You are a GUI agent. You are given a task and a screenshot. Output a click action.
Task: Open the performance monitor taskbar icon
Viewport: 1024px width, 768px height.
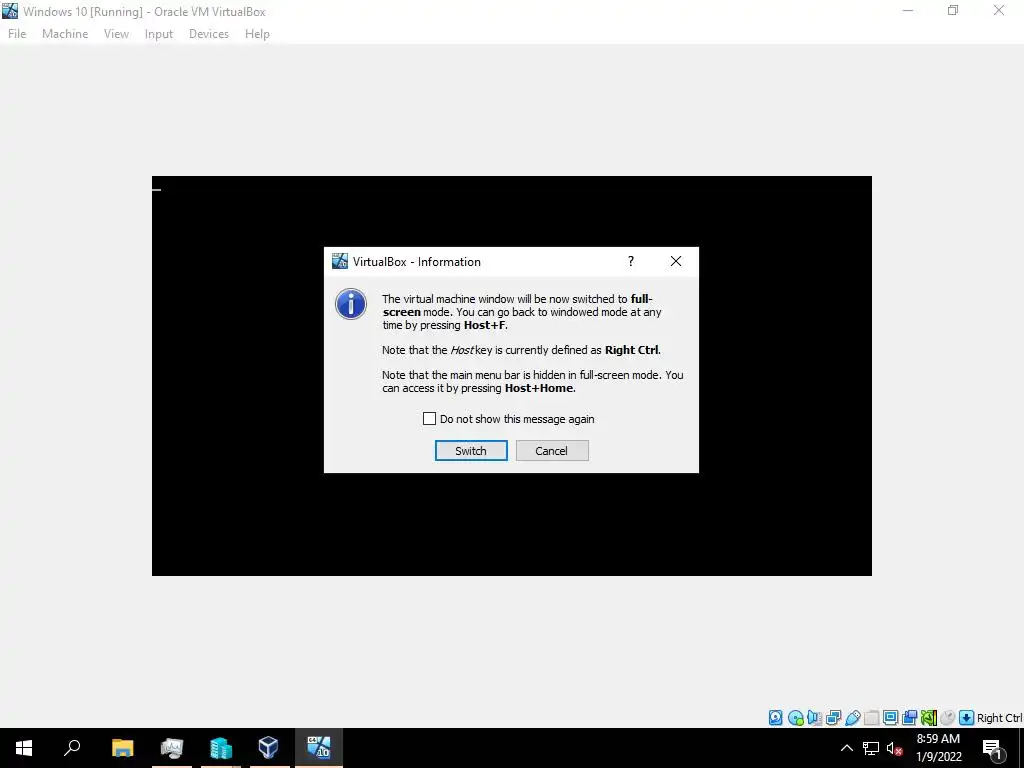(172, 748)
